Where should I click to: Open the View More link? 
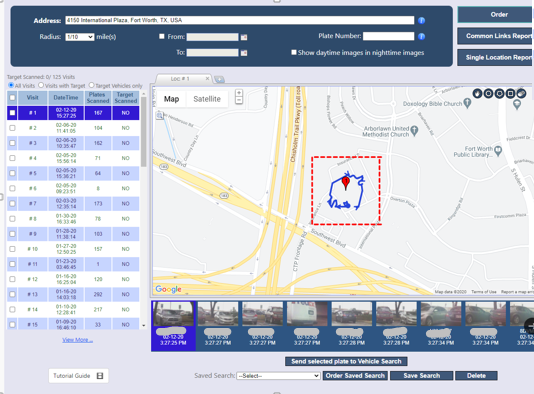(x=77, y=340)
